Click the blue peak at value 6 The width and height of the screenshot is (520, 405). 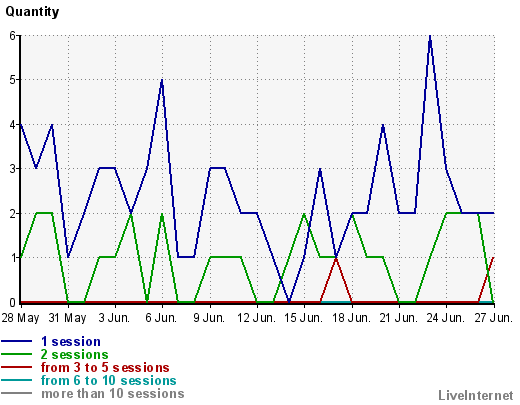[x=430, y=36]
